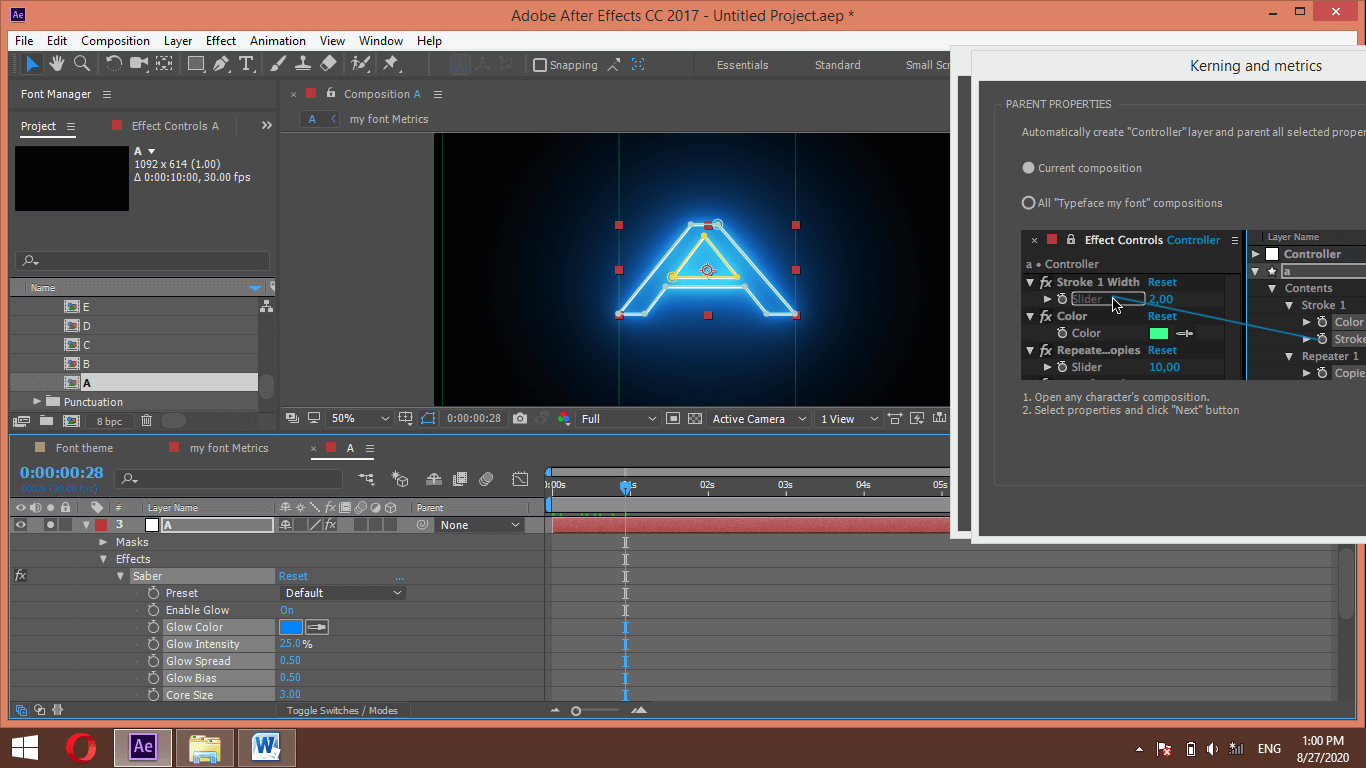Enable Frame Blending for the timeline

pos(459,479)
